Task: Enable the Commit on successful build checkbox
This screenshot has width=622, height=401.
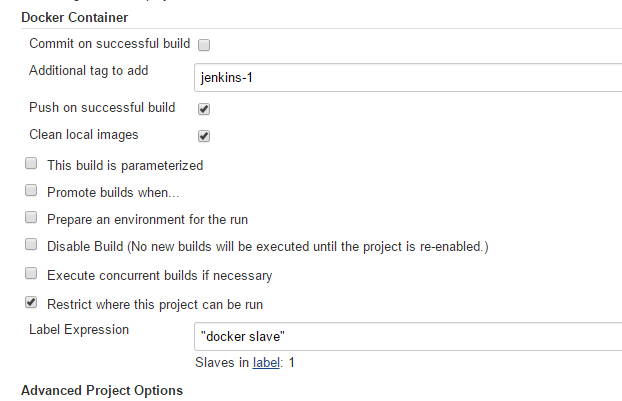Action: click(x=204, y=45)
